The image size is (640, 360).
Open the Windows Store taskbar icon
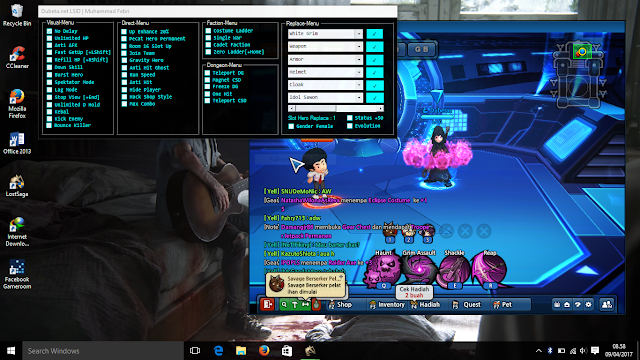pyautogui.click(x=287, y=351)
